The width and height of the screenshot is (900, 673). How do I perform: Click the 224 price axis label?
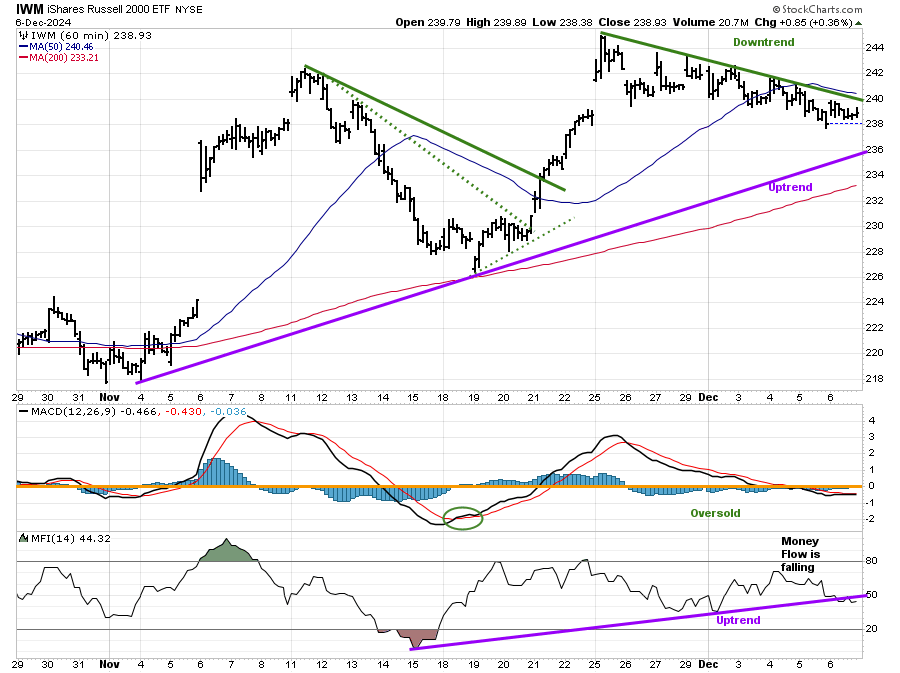874,302
